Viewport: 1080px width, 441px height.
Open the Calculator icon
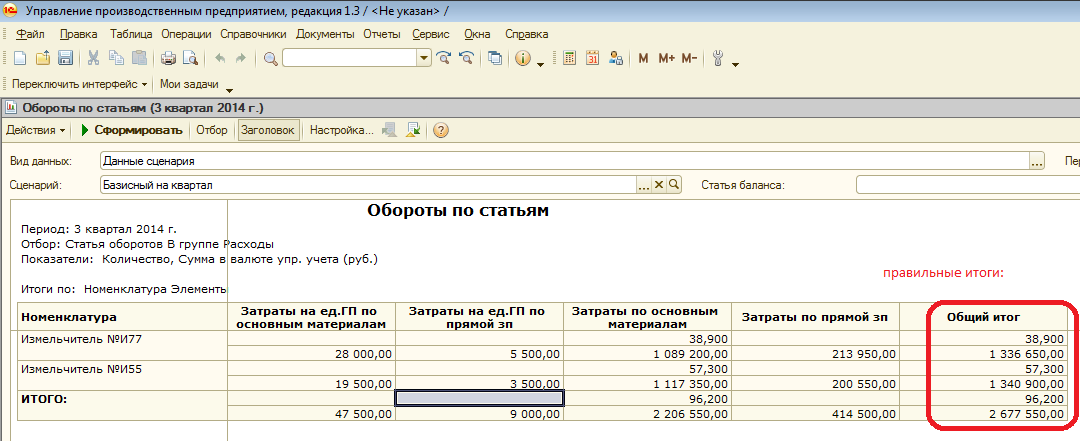[569, 58]
